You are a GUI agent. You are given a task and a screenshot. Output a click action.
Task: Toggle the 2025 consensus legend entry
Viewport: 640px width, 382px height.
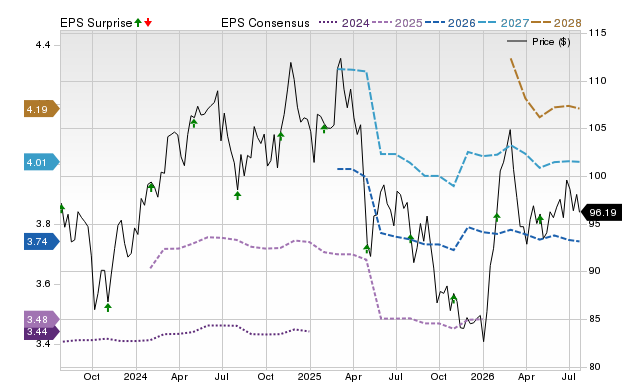pos(397,23)
